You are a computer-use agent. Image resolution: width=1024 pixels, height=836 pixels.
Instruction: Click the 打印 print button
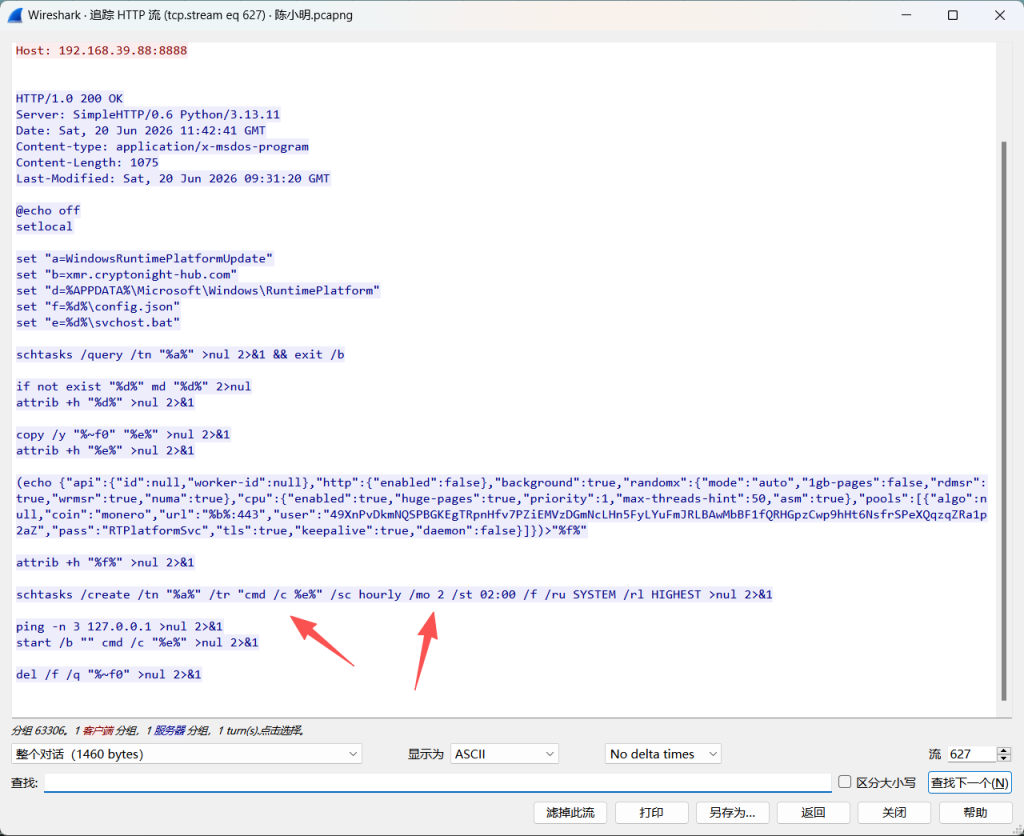651,812
